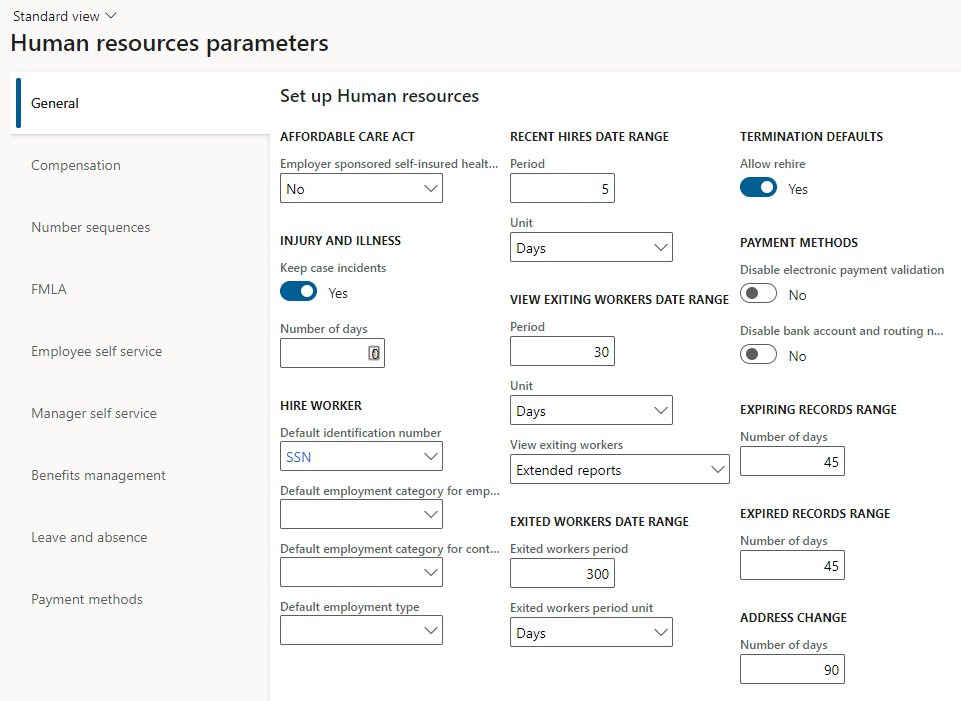
Task: Turn off the Allow rehire toggle
Action: 758,188
